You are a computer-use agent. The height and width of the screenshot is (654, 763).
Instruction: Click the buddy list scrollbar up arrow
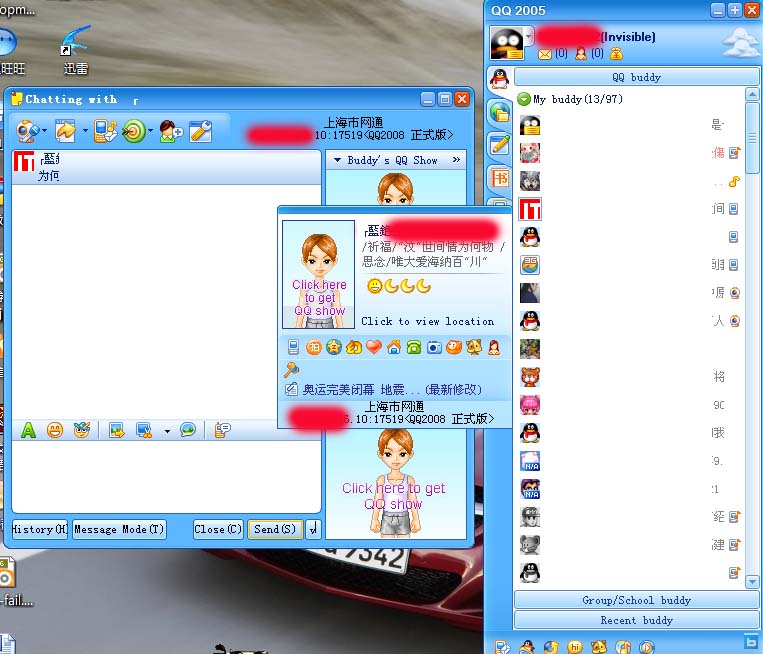pyautogui.click(x=752, y=94)
